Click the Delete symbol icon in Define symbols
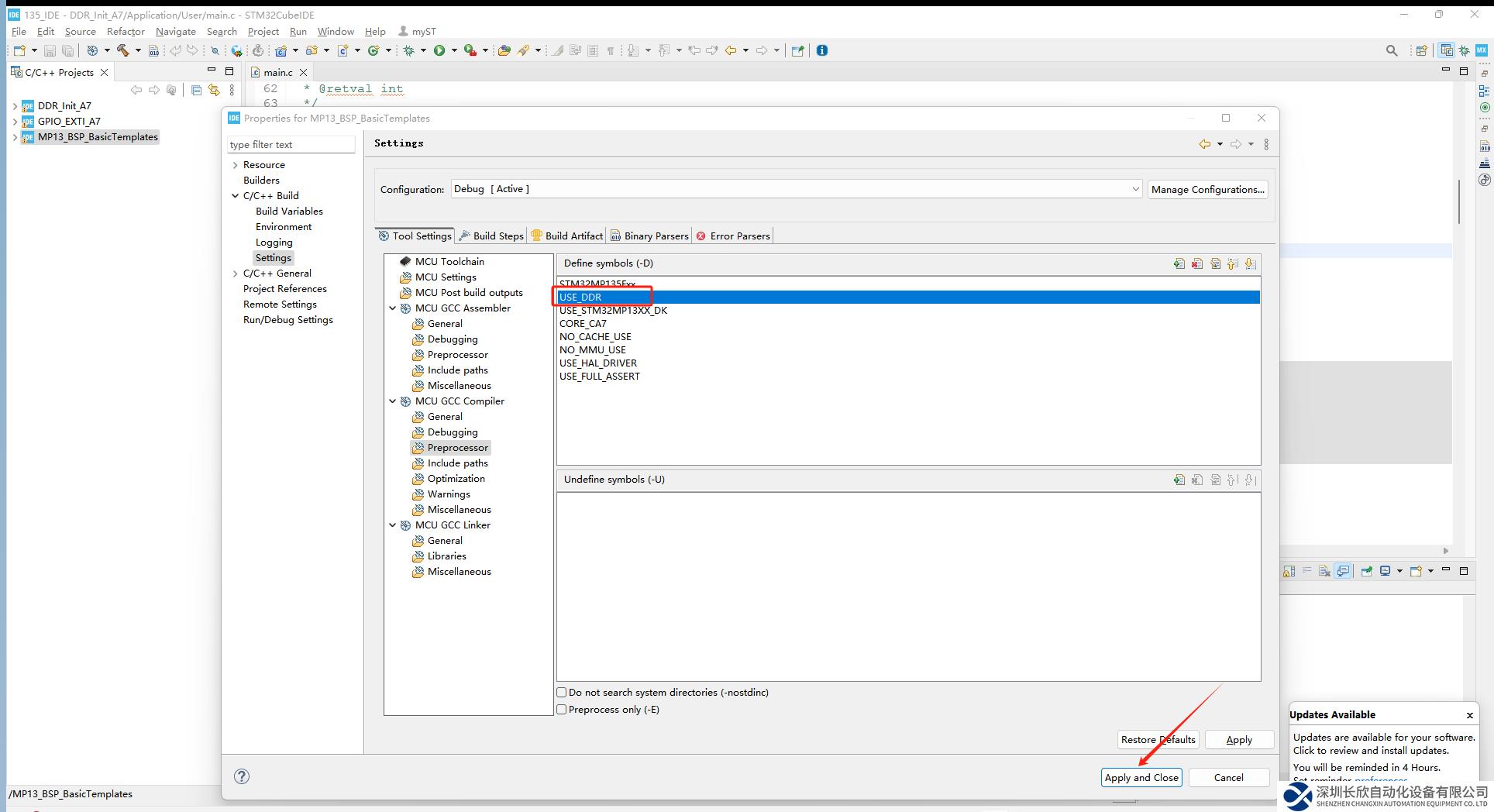 (x=1197, y=263)
